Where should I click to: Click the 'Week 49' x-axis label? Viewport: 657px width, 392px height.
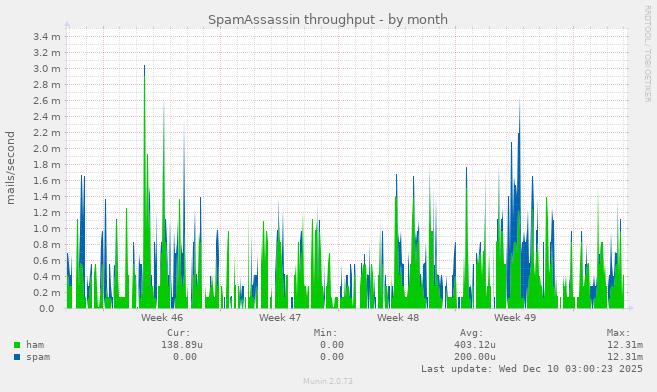pos(515,317)
